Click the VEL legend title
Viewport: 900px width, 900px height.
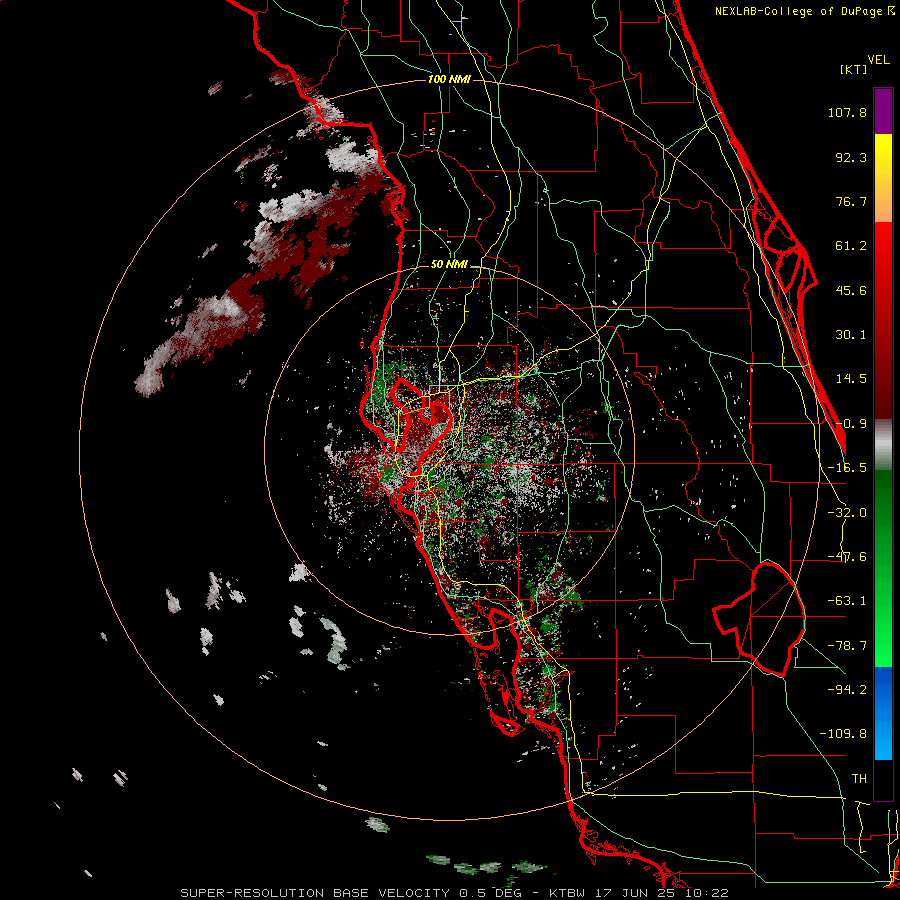(878, 60)
